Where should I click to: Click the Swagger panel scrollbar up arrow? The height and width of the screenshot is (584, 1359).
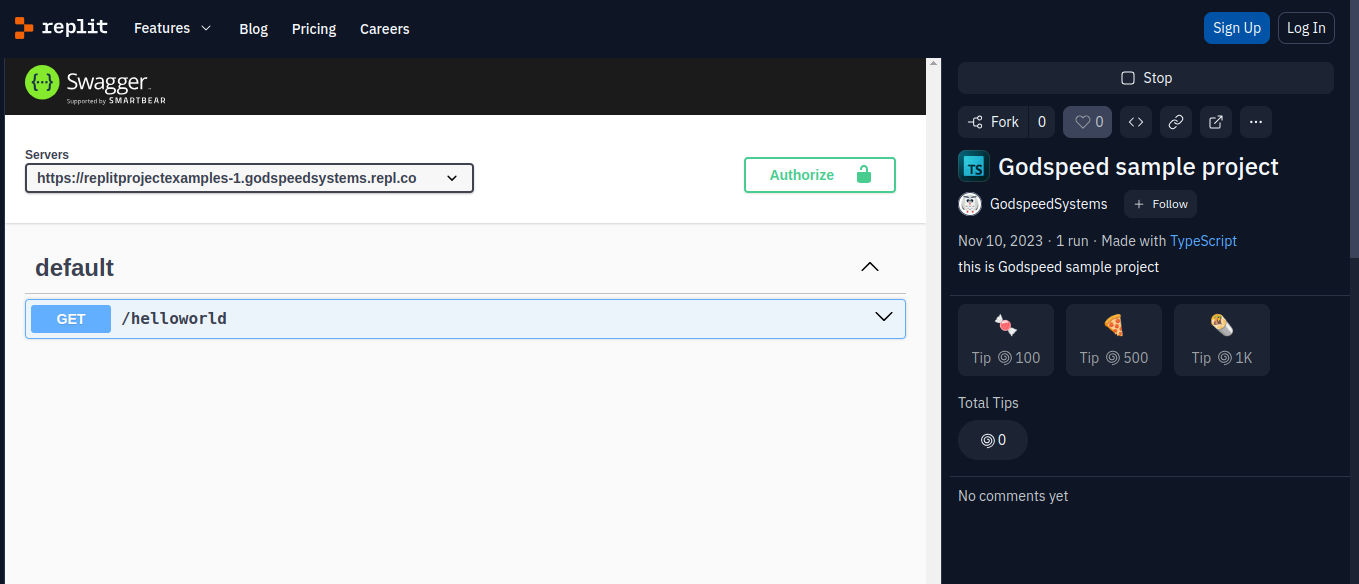(934, 65)
